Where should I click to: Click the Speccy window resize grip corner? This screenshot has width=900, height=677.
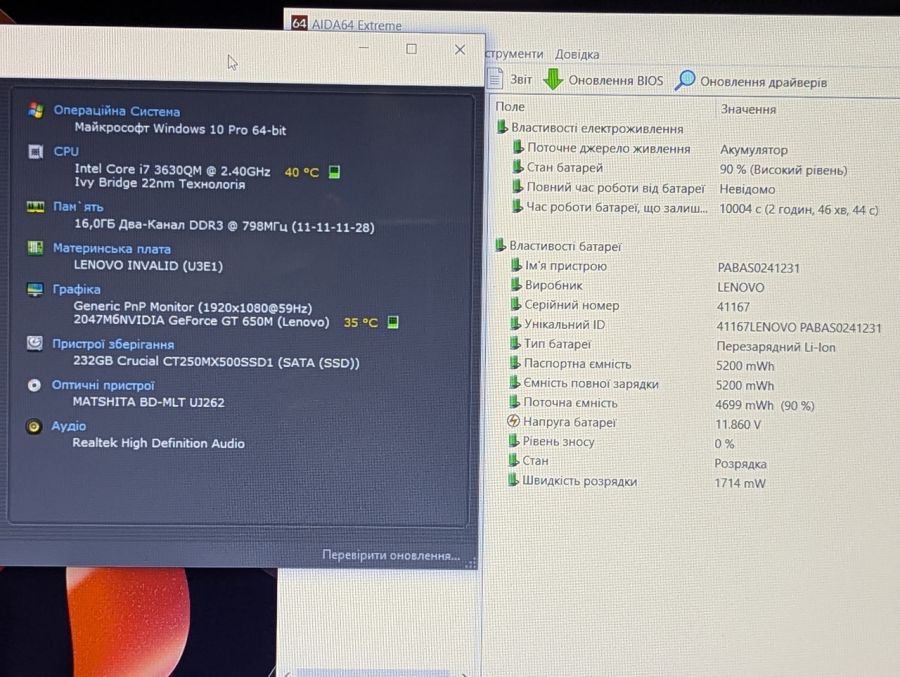[471, 564]
